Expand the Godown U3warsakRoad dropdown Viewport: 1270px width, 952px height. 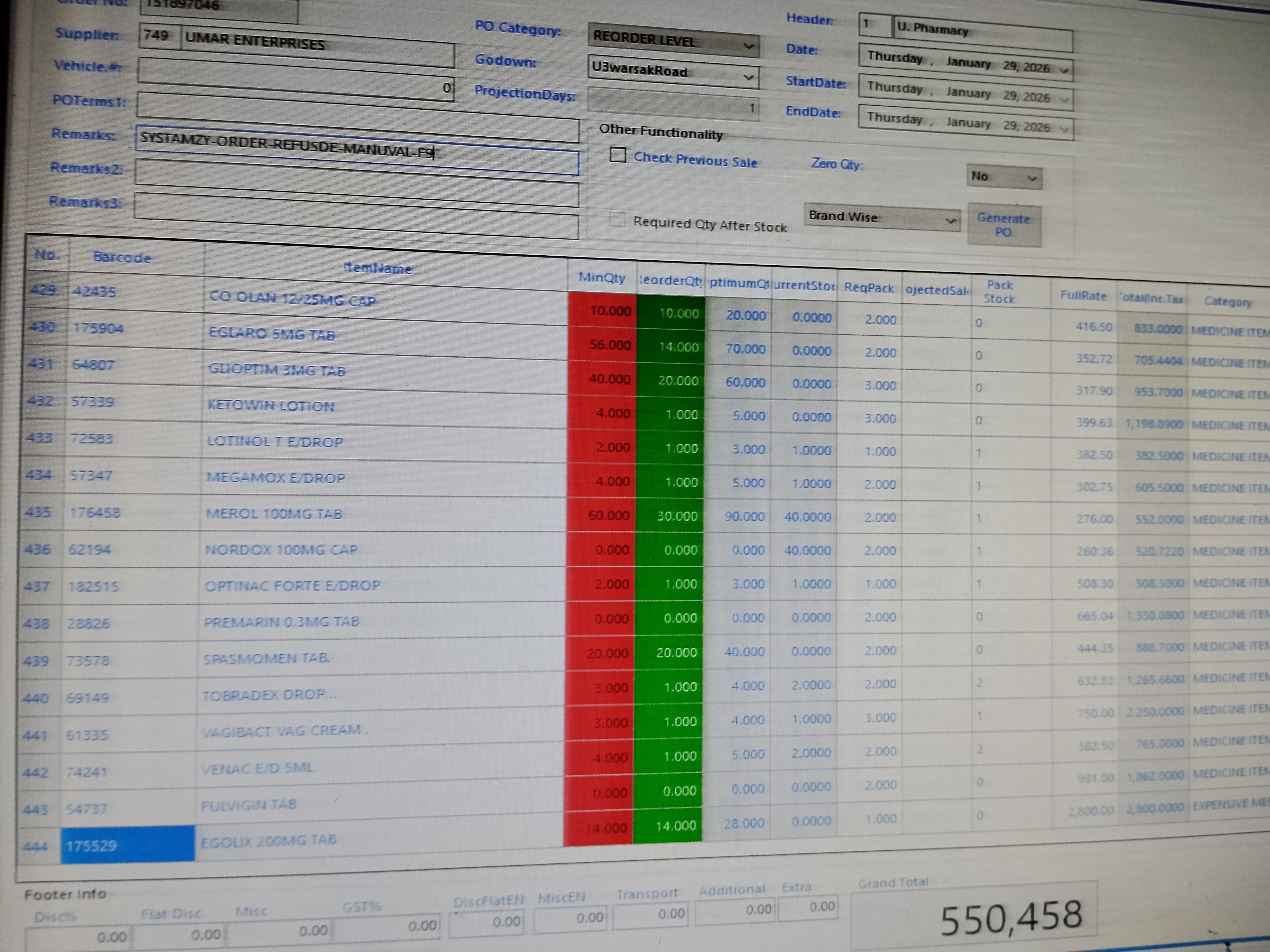pyautogui.click(x=748, y=77)
